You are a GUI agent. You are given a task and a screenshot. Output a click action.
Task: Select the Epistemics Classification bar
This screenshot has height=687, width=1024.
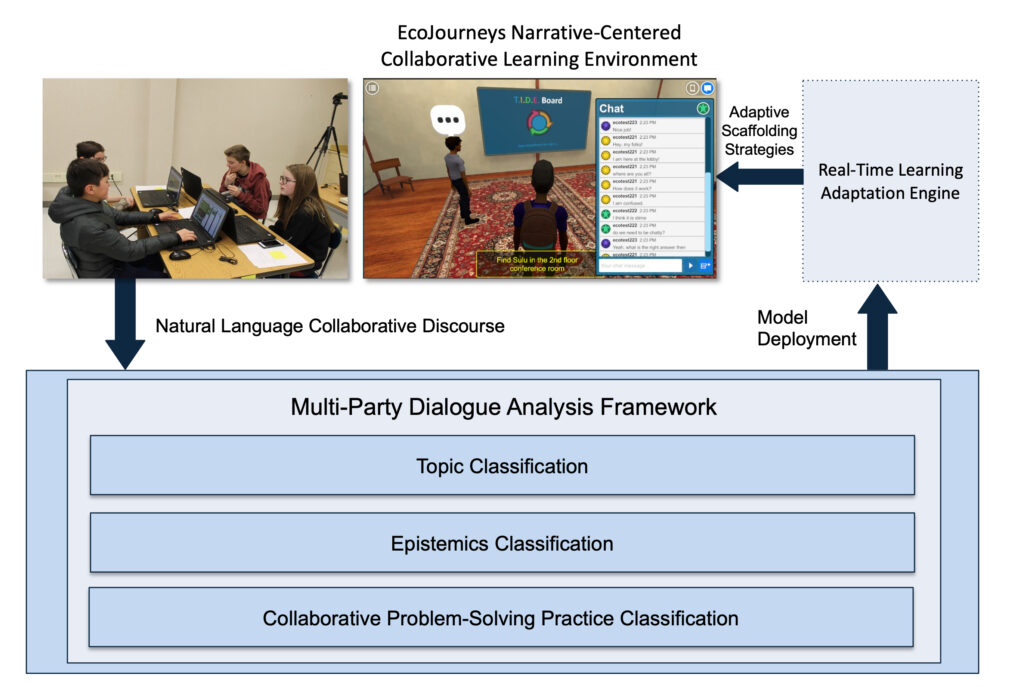coord(502,543)
